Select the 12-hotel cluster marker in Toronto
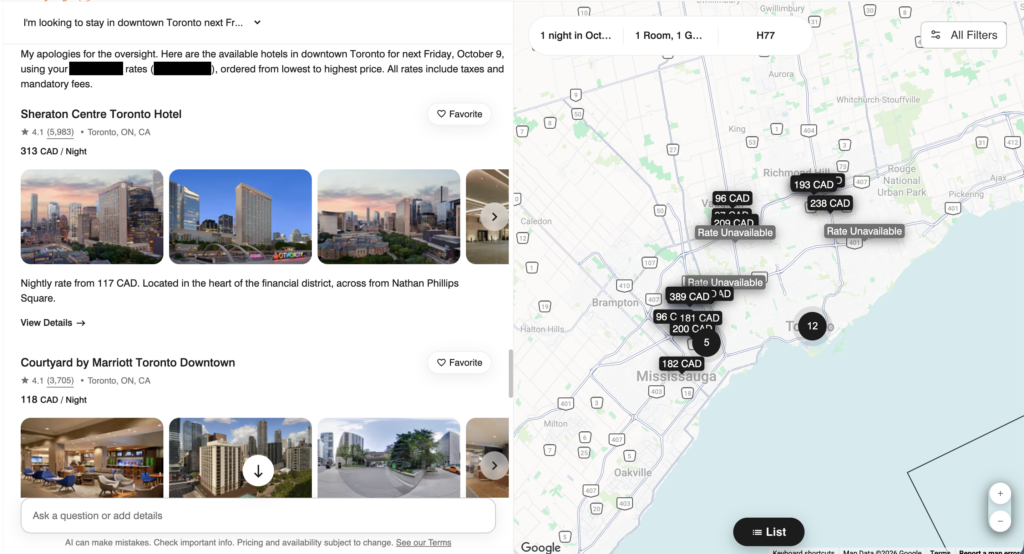The height and width of the screenshot is (554, 1024). tap(812, 326)
